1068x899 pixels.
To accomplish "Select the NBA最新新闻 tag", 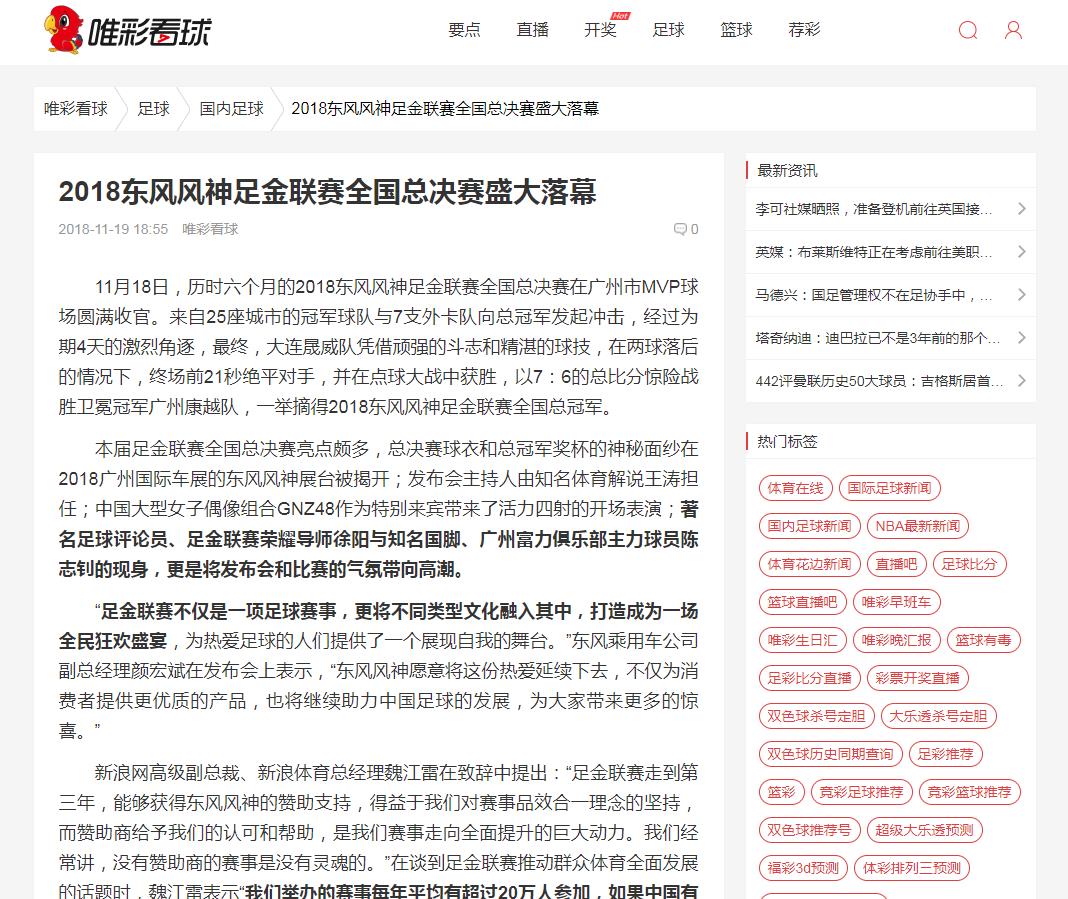I will [x=917, y=526].
